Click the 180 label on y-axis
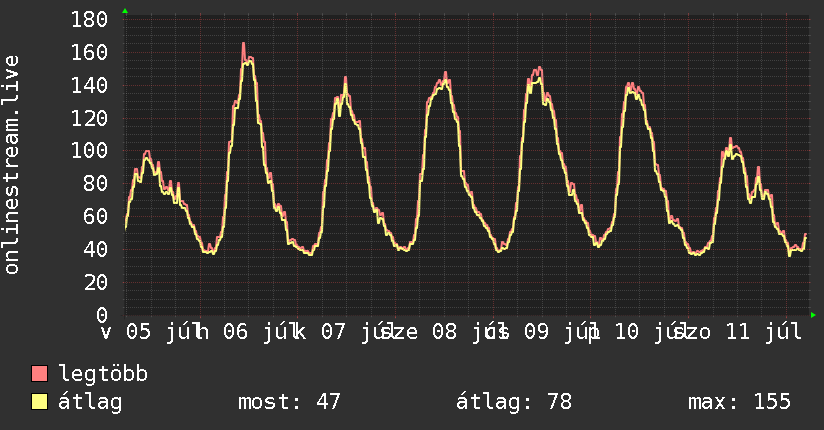The height and width of the screenshot is (430, 824). (x=89, y=19)
